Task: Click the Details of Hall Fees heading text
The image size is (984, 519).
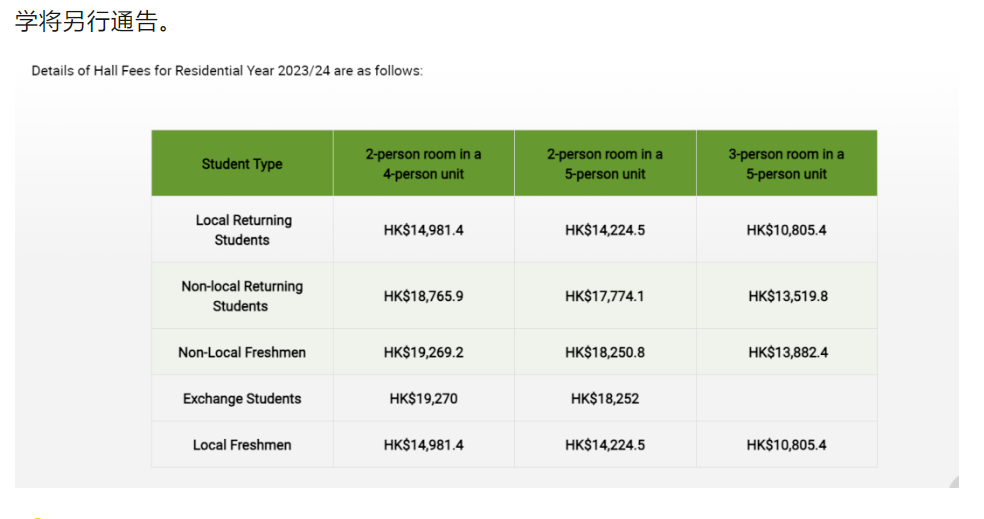Action: (227, 71)
